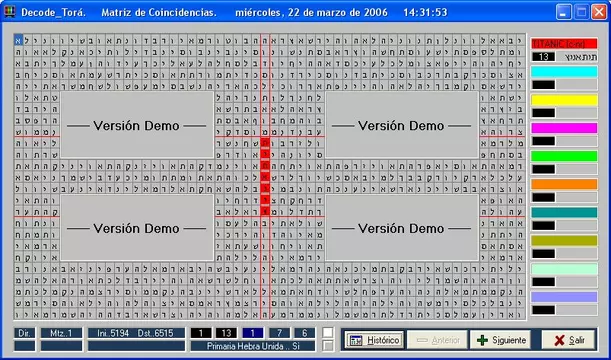Click the green plus icon on Siguiente
This screenshot has height=360, width=611.
(x=482, y=340)
